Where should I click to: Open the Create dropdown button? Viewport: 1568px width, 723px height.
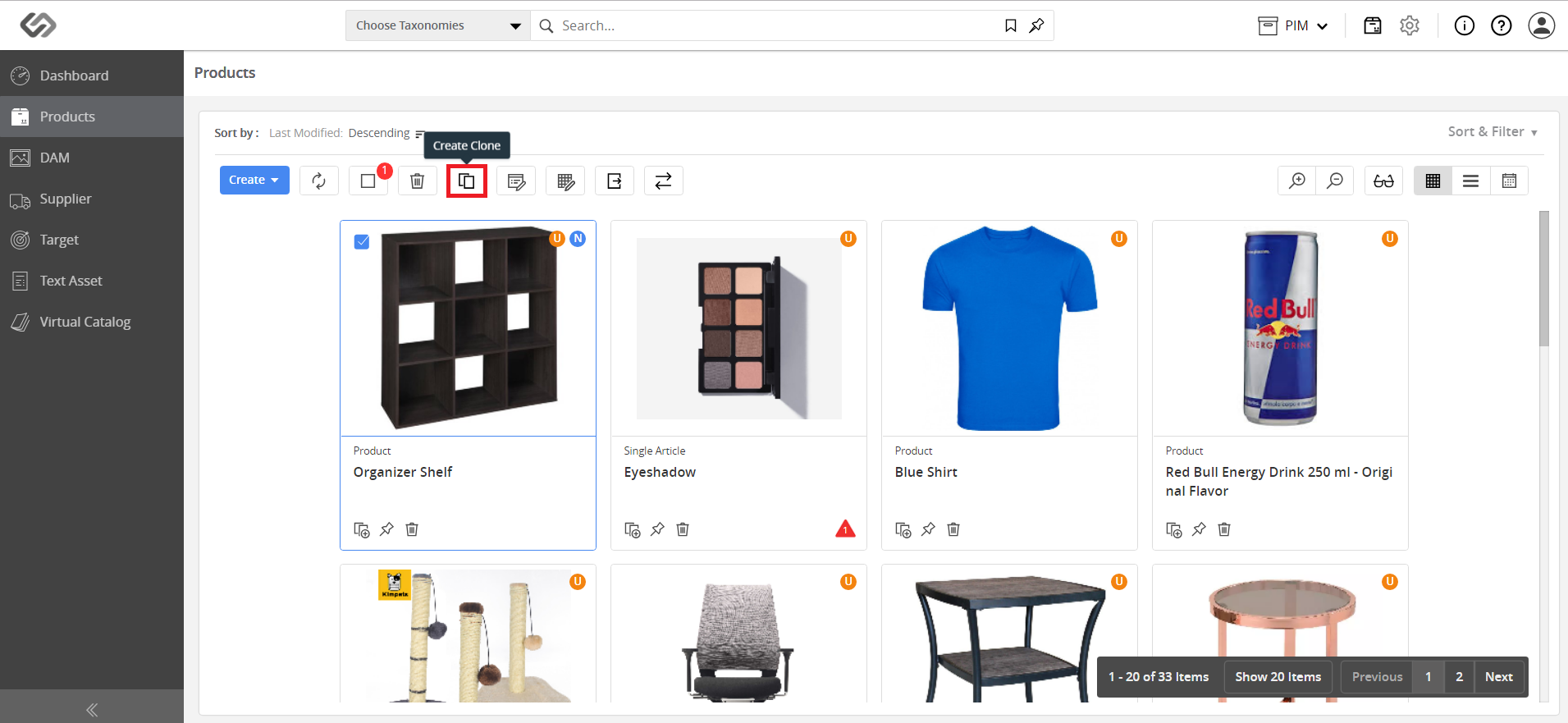(254, 180)
